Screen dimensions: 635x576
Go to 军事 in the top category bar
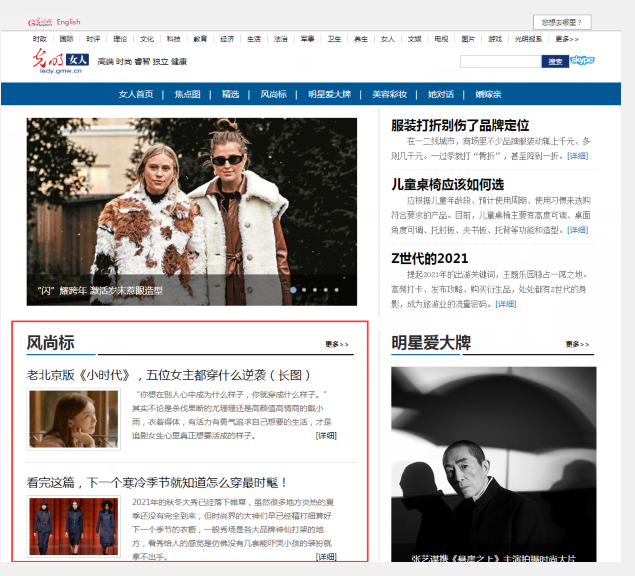pos(307,39)
